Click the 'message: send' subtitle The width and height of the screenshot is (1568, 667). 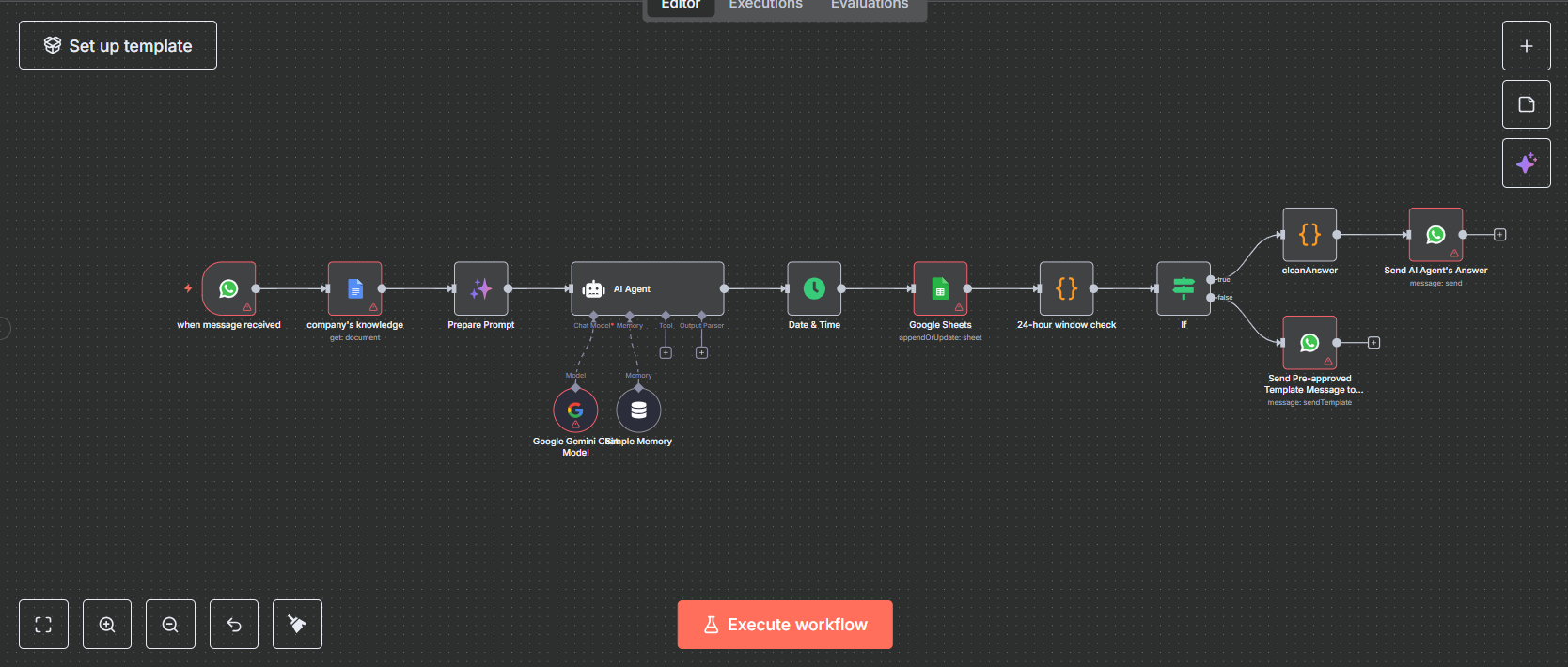pos(1435,283)
